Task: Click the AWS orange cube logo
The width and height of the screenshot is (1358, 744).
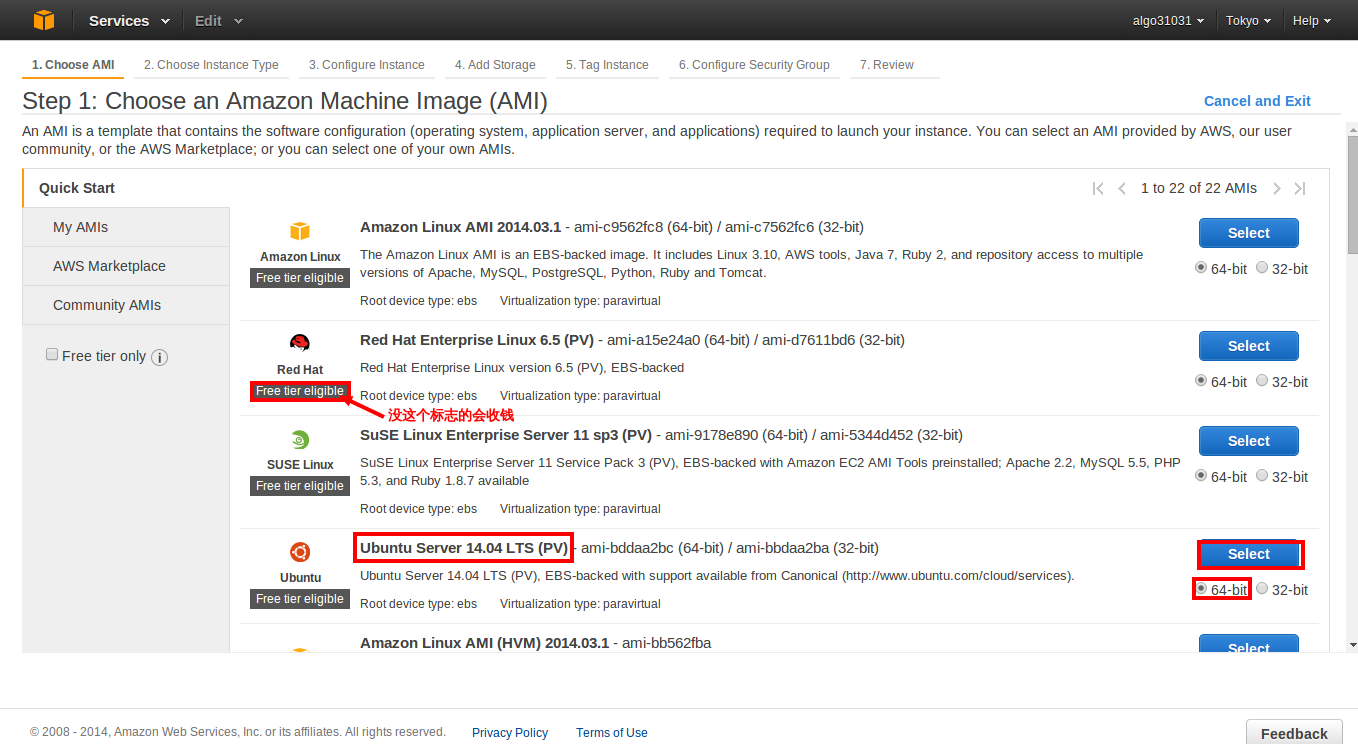Action: 43,20
